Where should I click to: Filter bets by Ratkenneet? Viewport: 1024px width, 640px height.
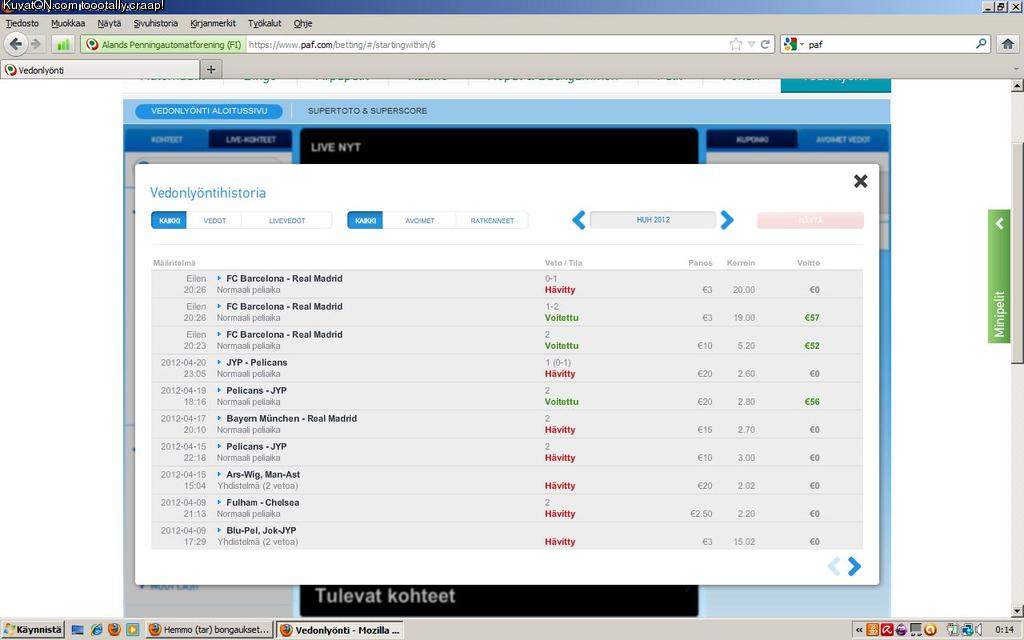click(492, 220)
